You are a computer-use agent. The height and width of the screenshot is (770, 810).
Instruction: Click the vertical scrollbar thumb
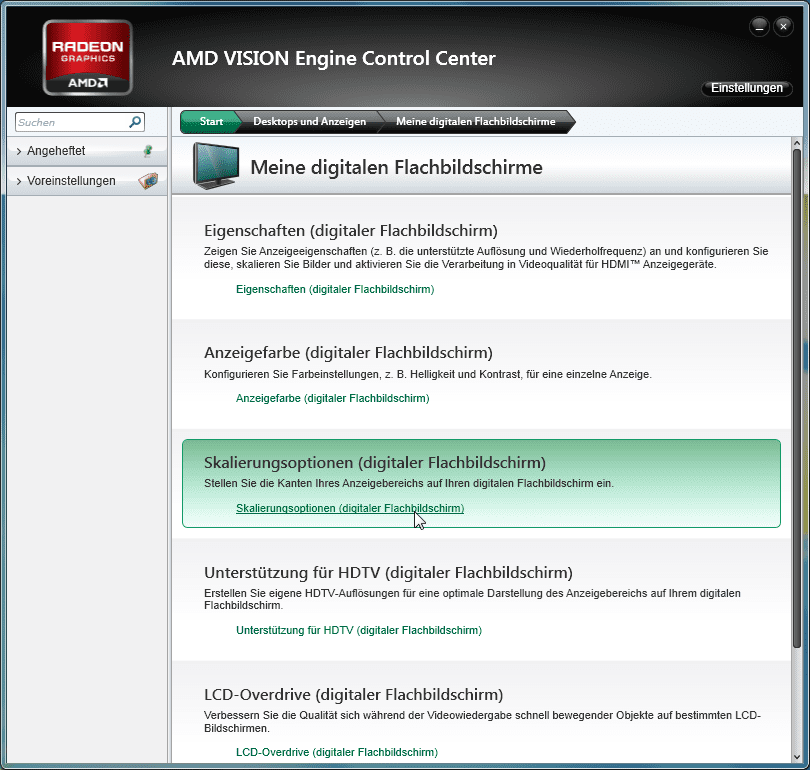click(797, 398)
